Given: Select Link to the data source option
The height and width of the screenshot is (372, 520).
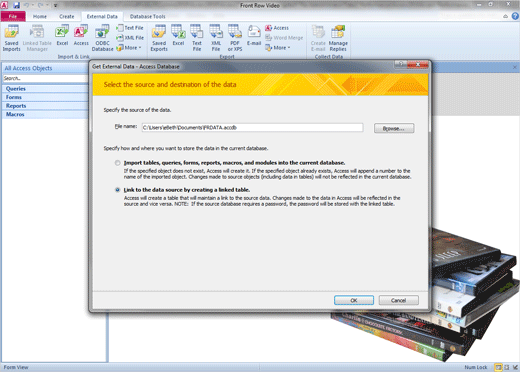Looking at the screenshot, I should pyautogui.click(x=117, y=190).
